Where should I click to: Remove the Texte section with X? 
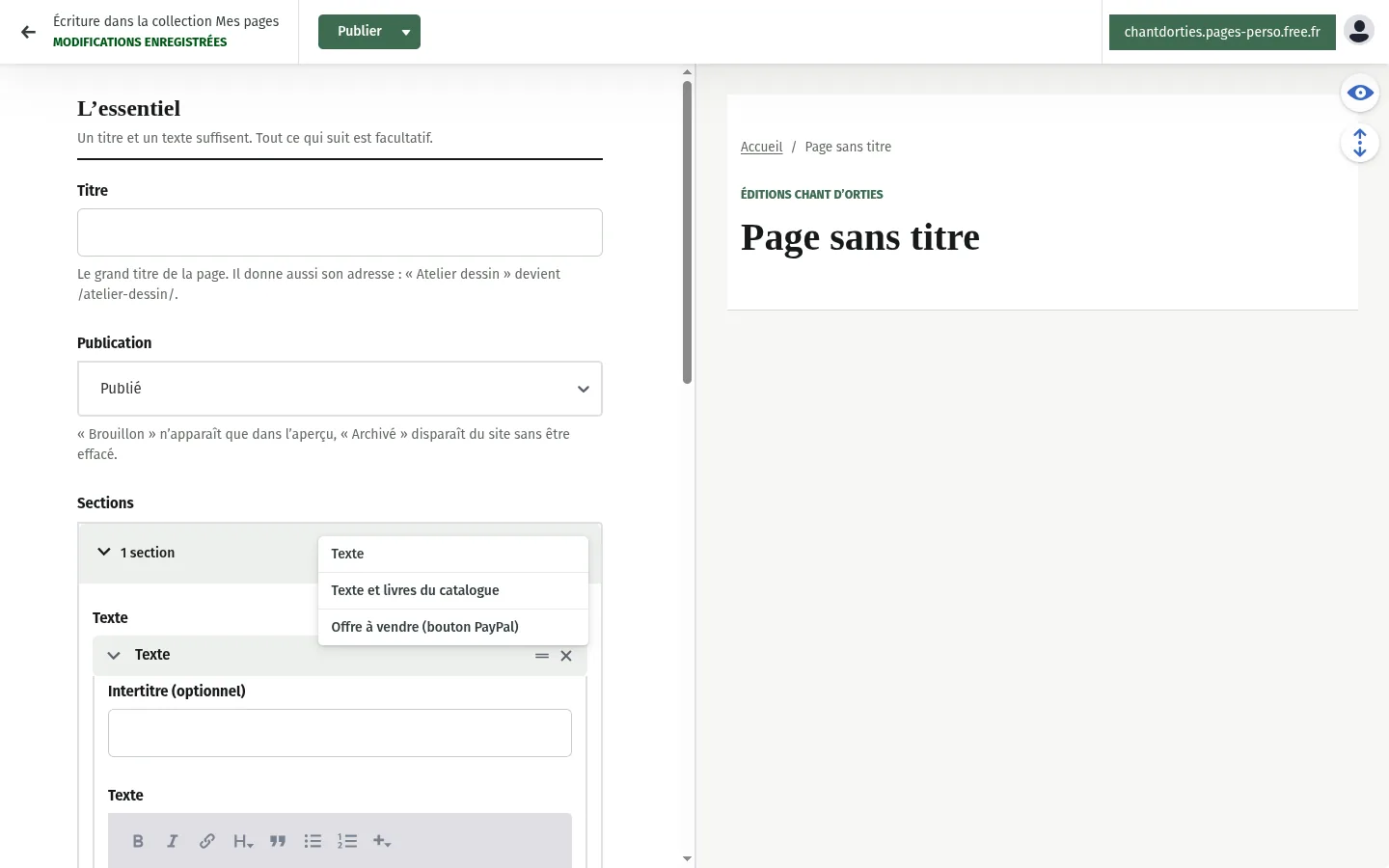pyautogui.click(x=566, y=656)
